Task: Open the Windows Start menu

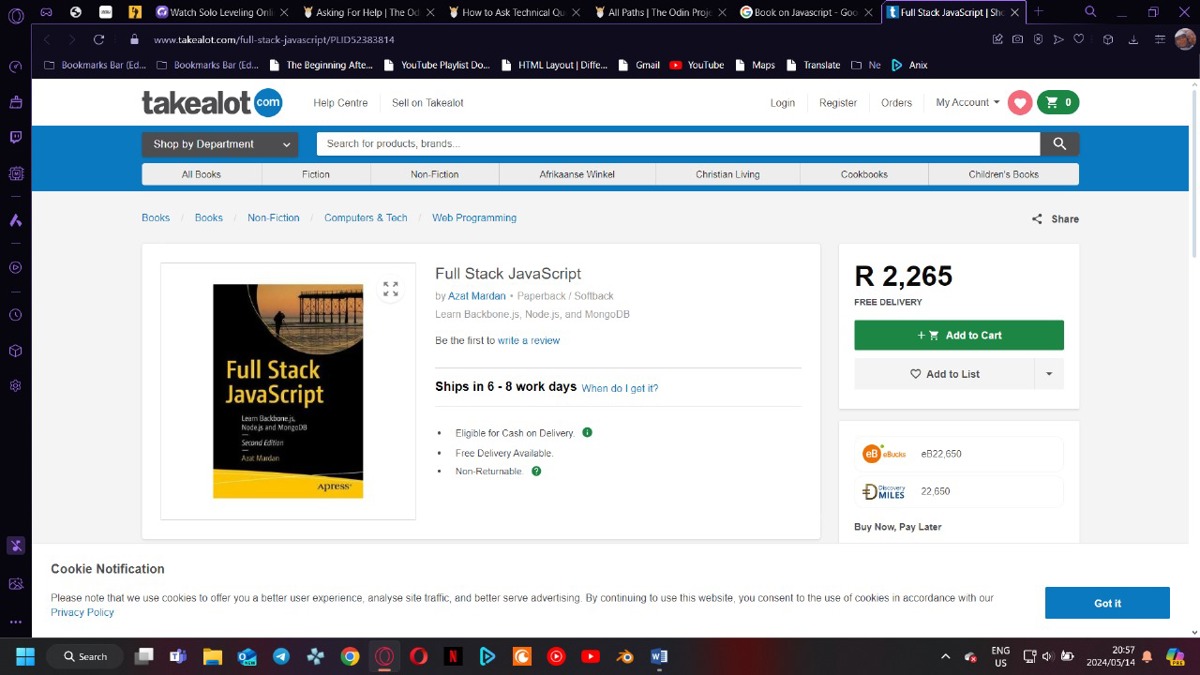Action: [x=25, y=657]
